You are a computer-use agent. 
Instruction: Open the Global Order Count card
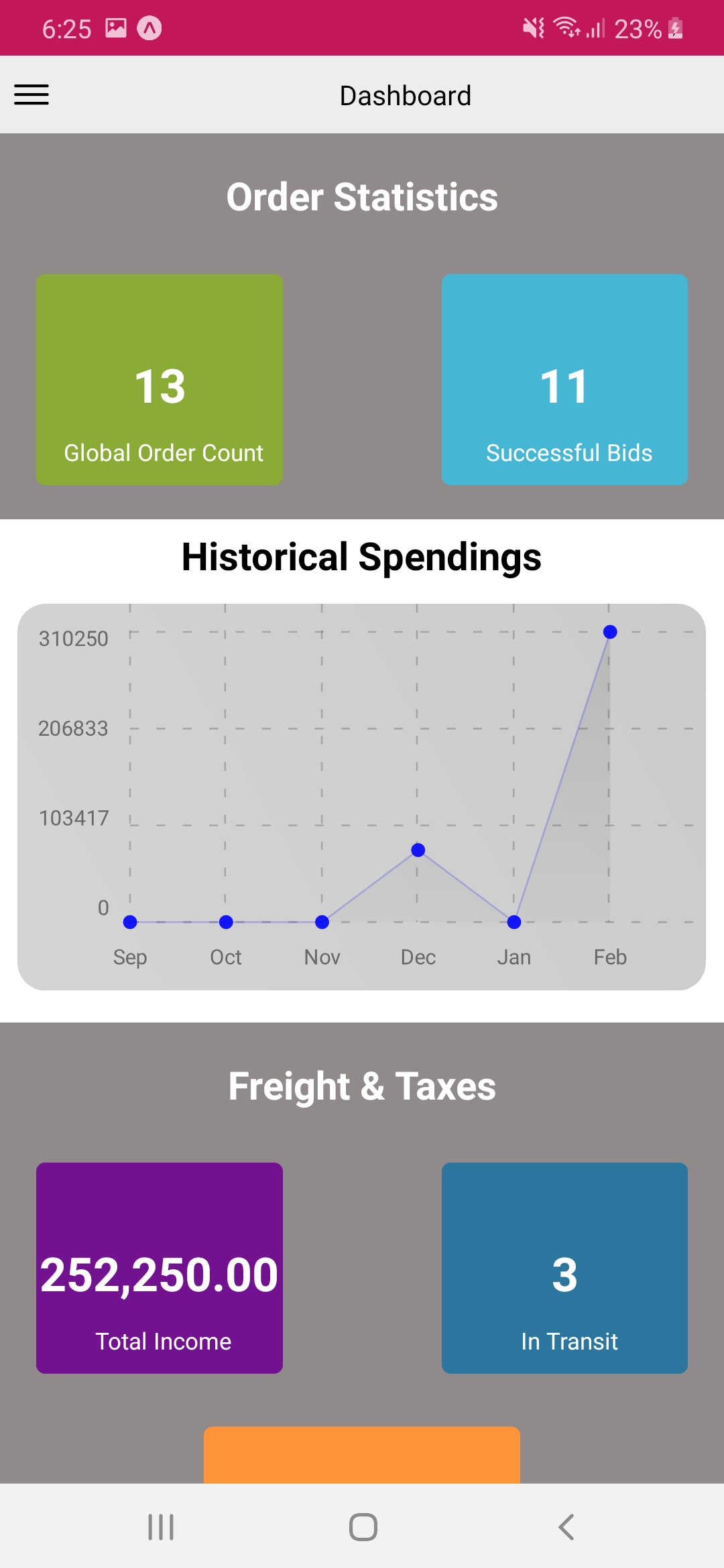(160, 379)
